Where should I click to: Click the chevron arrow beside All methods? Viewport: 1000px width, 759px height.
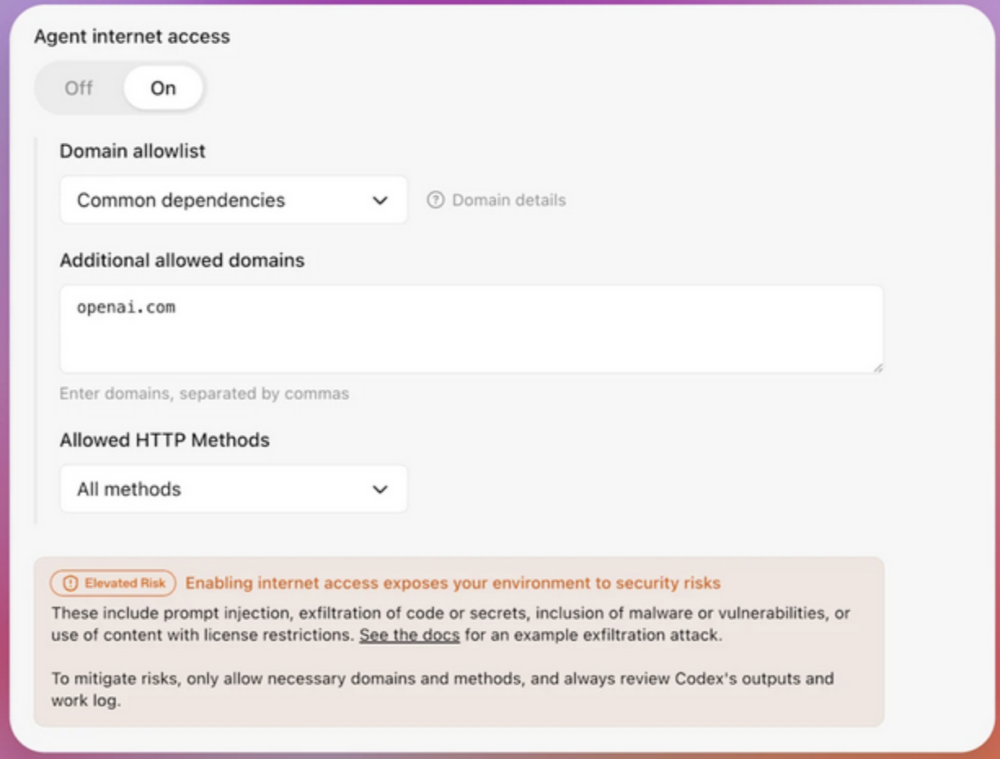380,489
